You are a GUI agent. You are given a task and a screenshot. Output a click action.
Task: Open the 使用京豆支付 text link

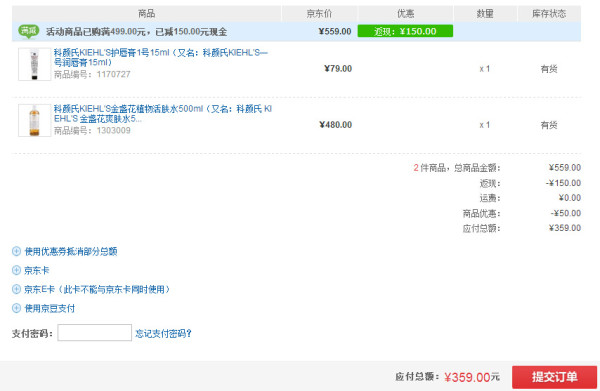[50, 308]
